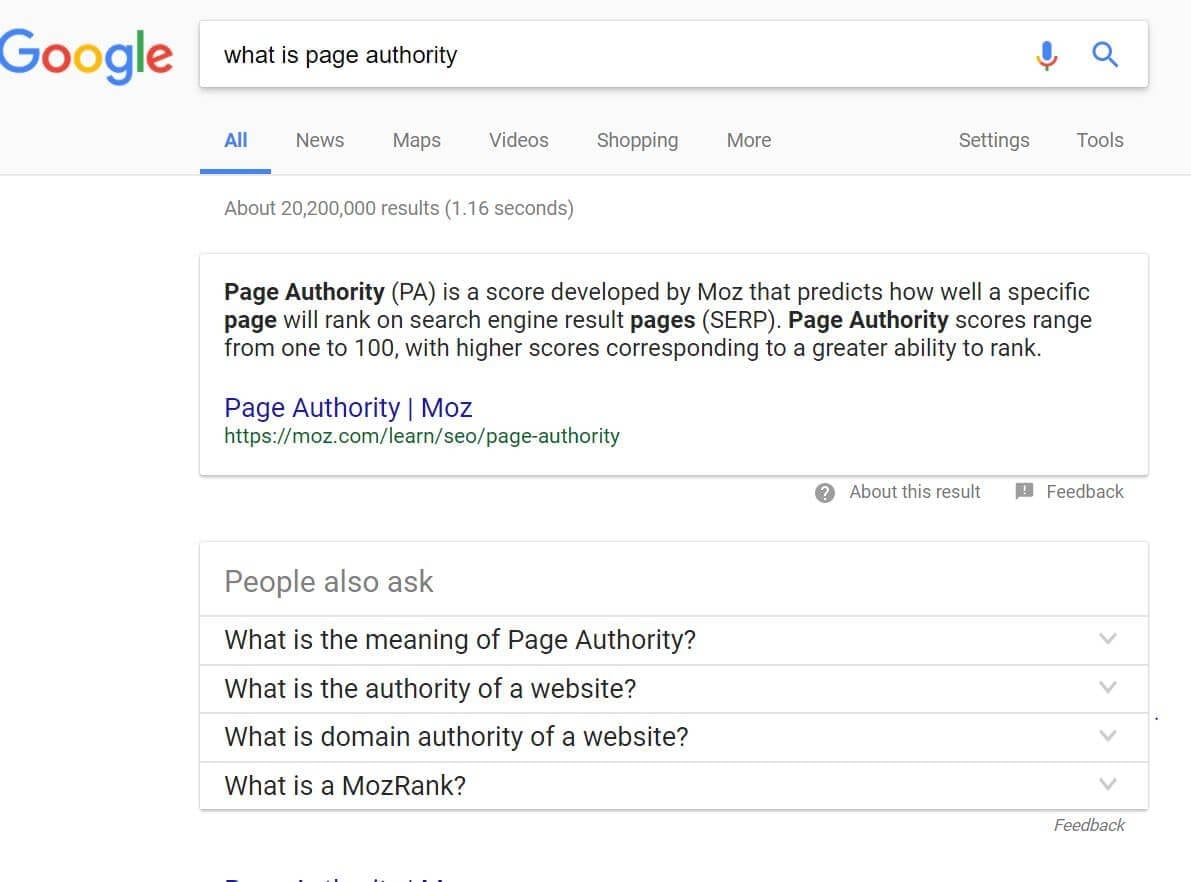Viewport: 1191px width, 882px height.
Task: Expand 'What is the authority of a website?' chevron
Action: pyautogui.click(x=1108, y=688)
